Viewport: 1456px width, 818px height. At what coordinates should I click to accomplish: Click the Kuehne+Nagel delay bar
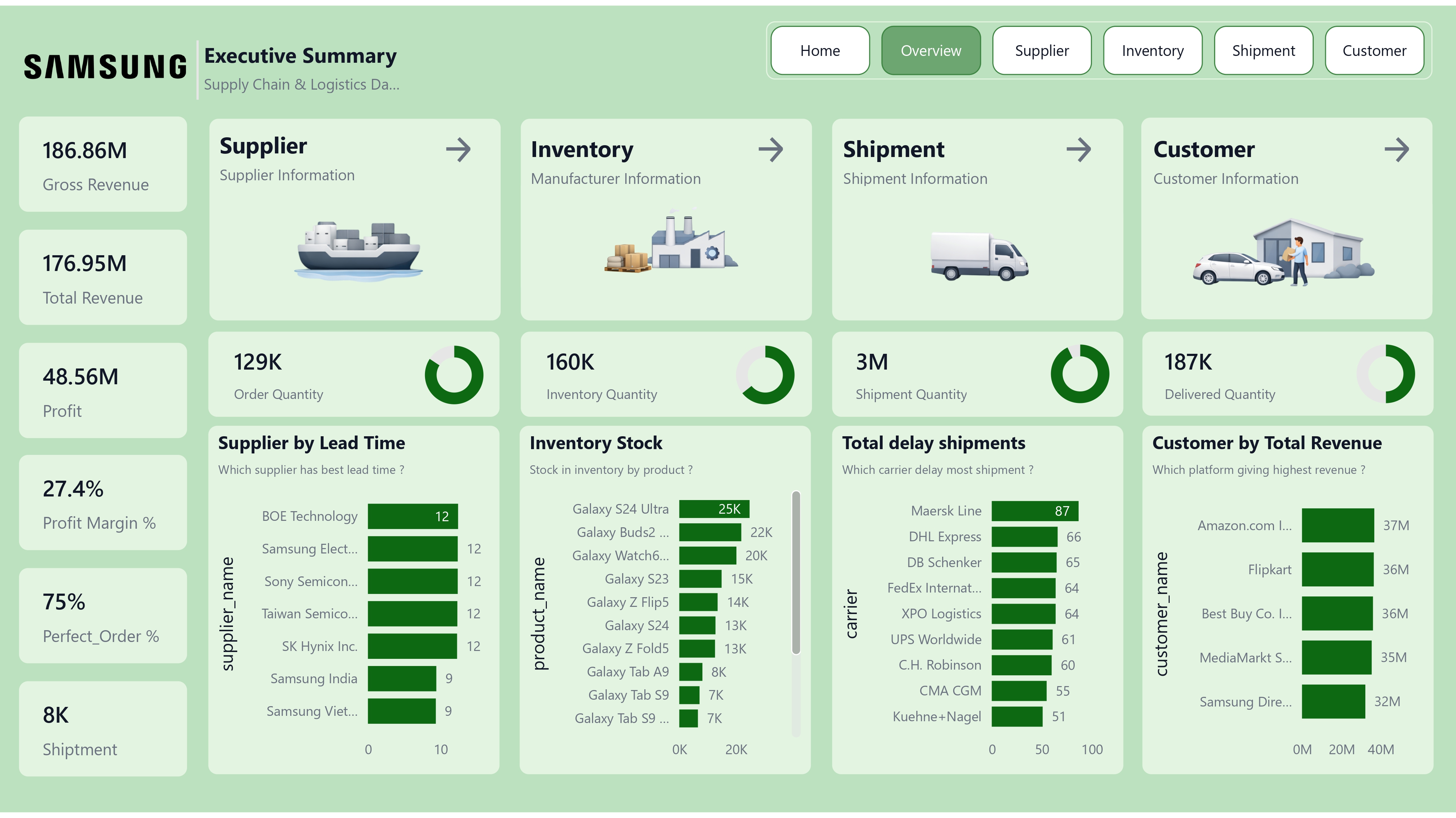tap(1017, 717)
